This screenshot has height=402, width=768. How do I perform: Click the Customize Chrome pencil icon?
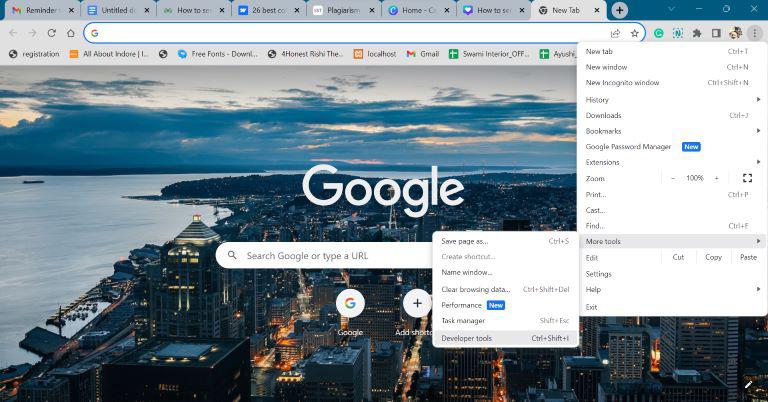[748, 384]
